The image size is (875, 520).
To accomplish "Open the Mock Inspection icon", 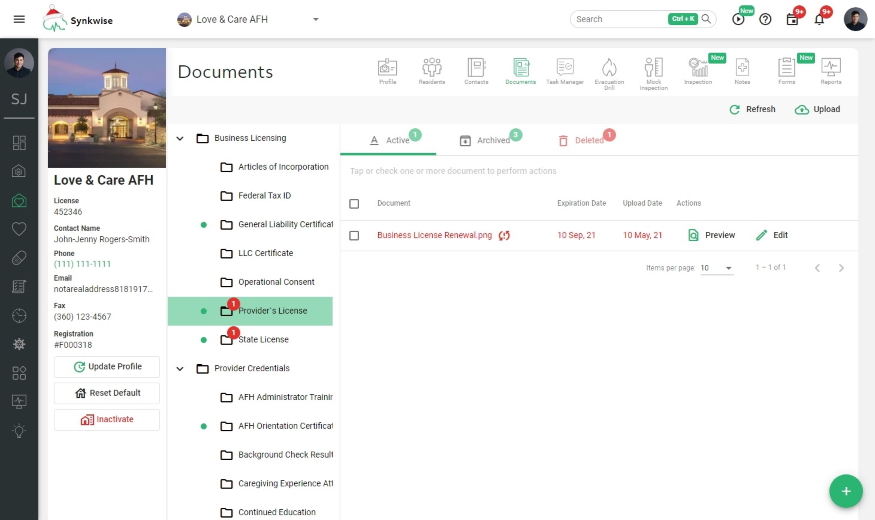I will coord(653,70).
